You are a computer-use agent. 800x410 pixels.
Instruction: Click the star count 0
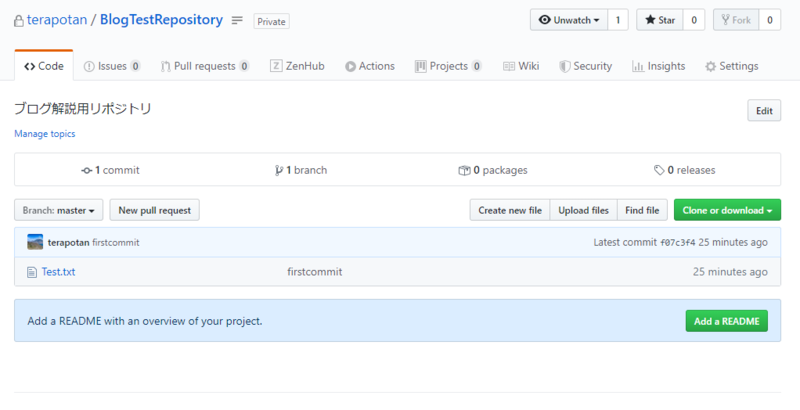[694, 20]
